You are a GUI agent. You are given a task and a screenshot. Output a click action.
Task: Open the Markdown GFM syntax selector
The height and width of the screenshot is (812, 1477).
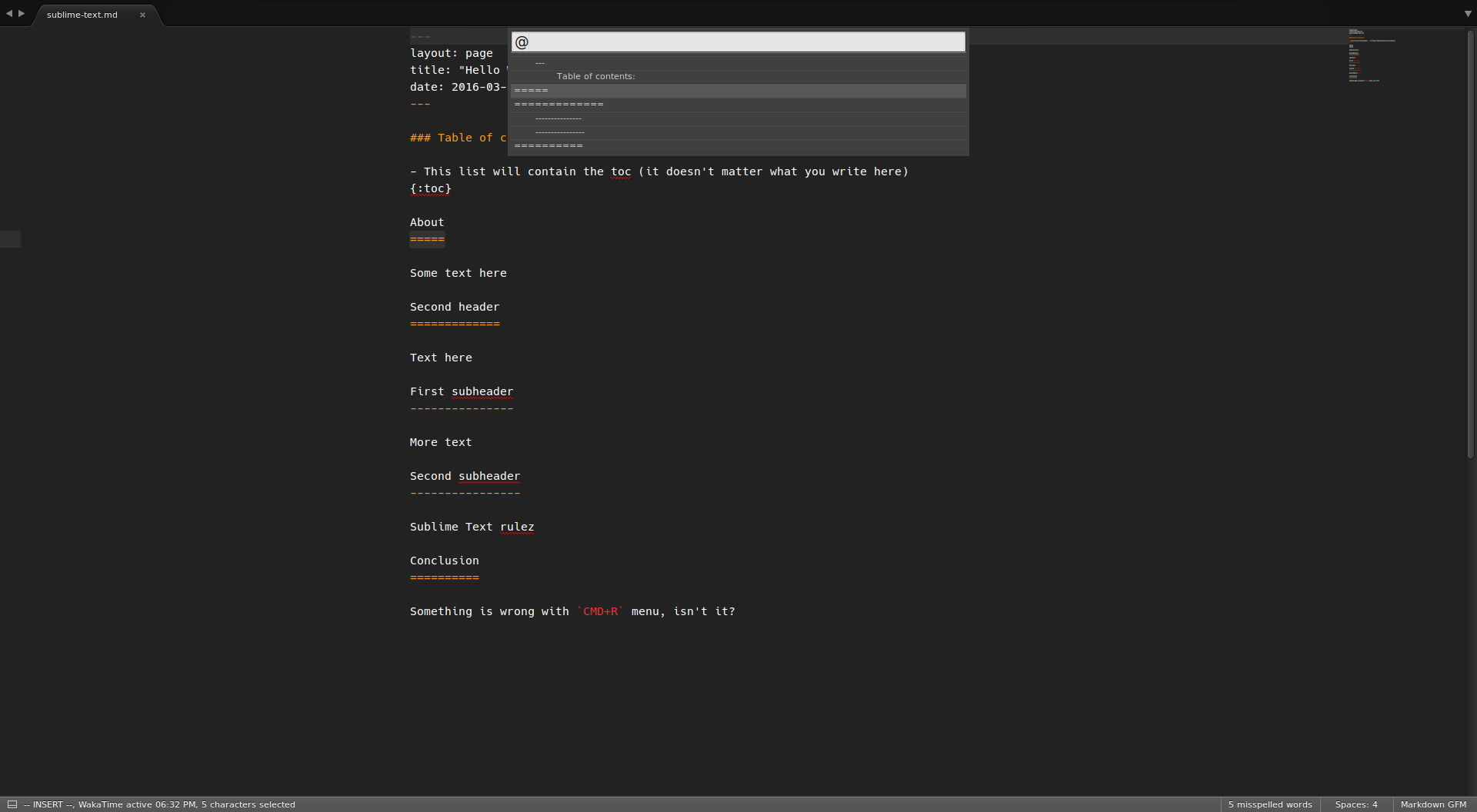1432,804
